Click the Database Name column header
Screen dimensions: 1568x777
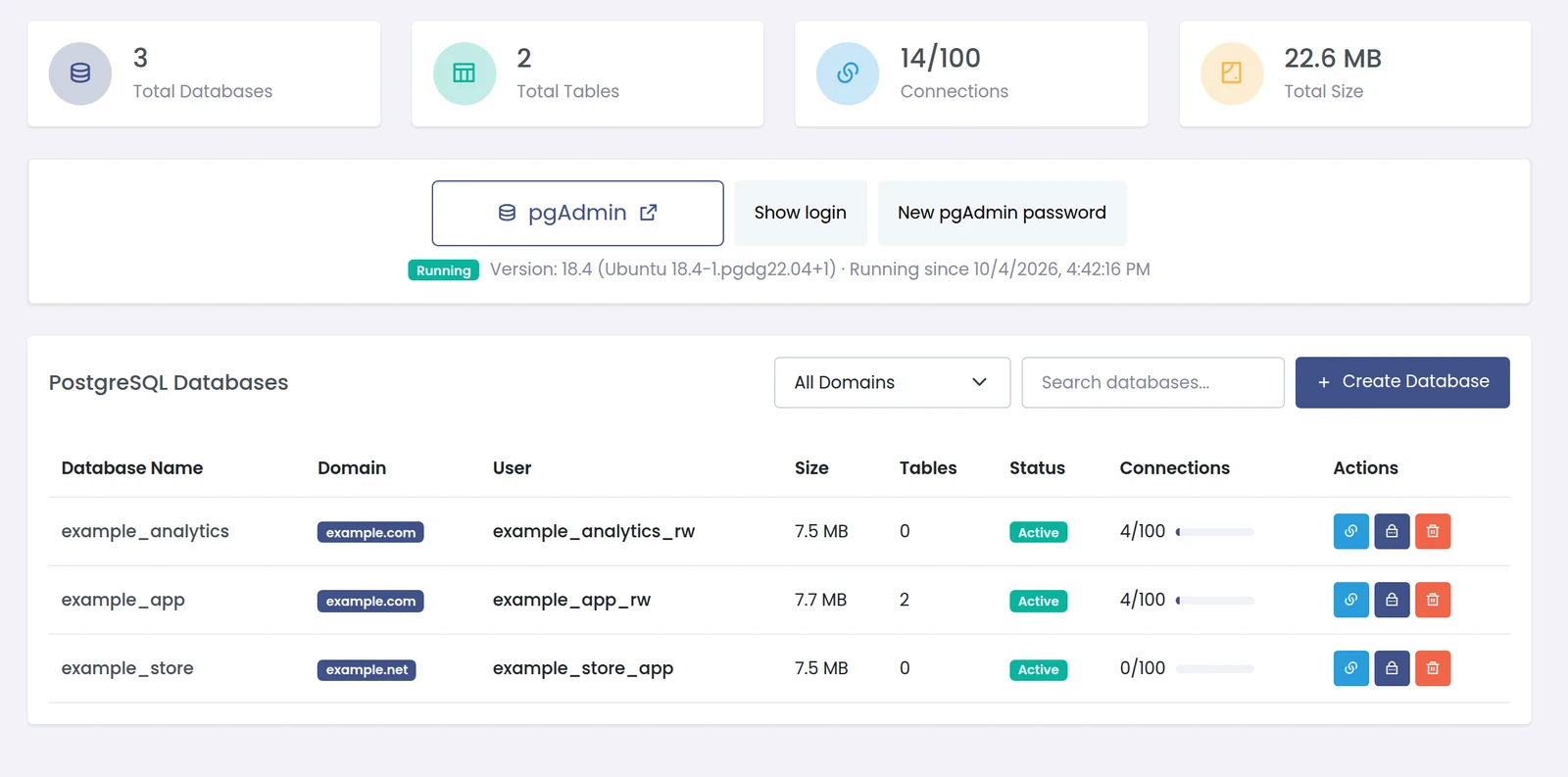pyautogui.click(x=132, y=468)
